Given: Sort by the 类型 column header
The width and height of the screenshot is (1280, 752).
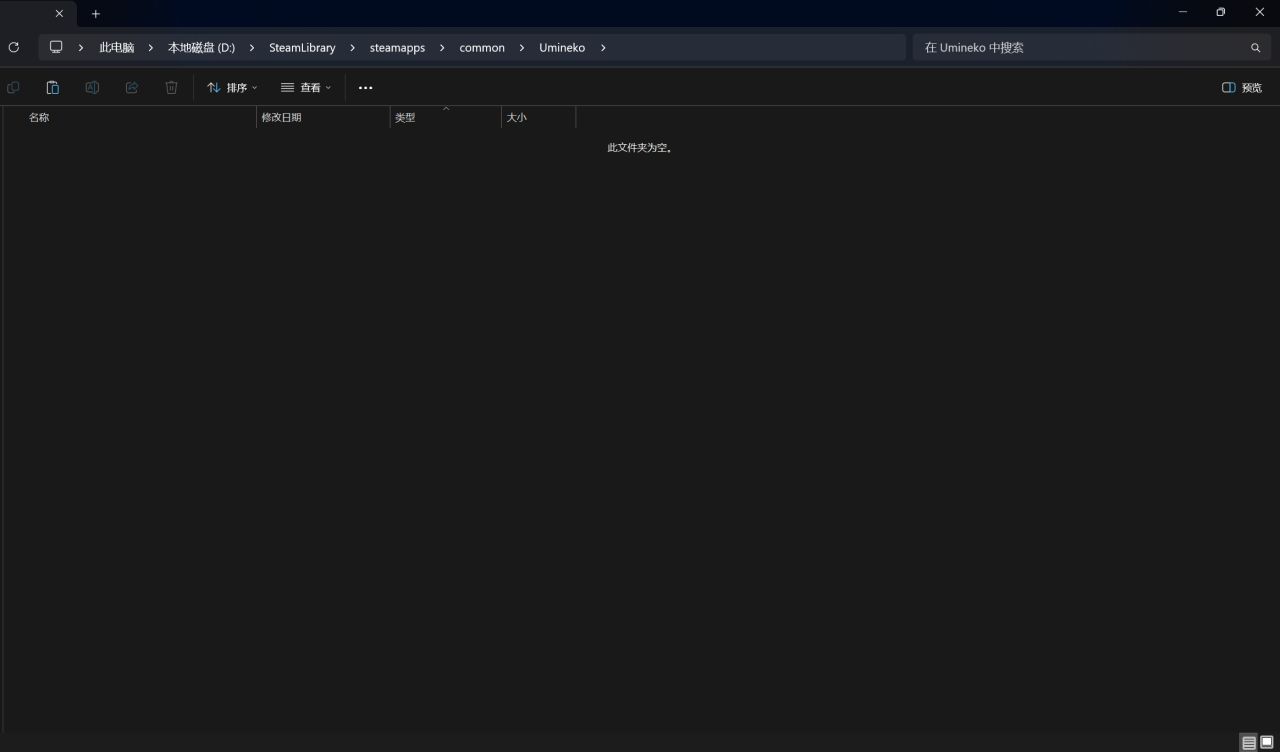Looking at the screenshot, I should (x=445, y=117).
